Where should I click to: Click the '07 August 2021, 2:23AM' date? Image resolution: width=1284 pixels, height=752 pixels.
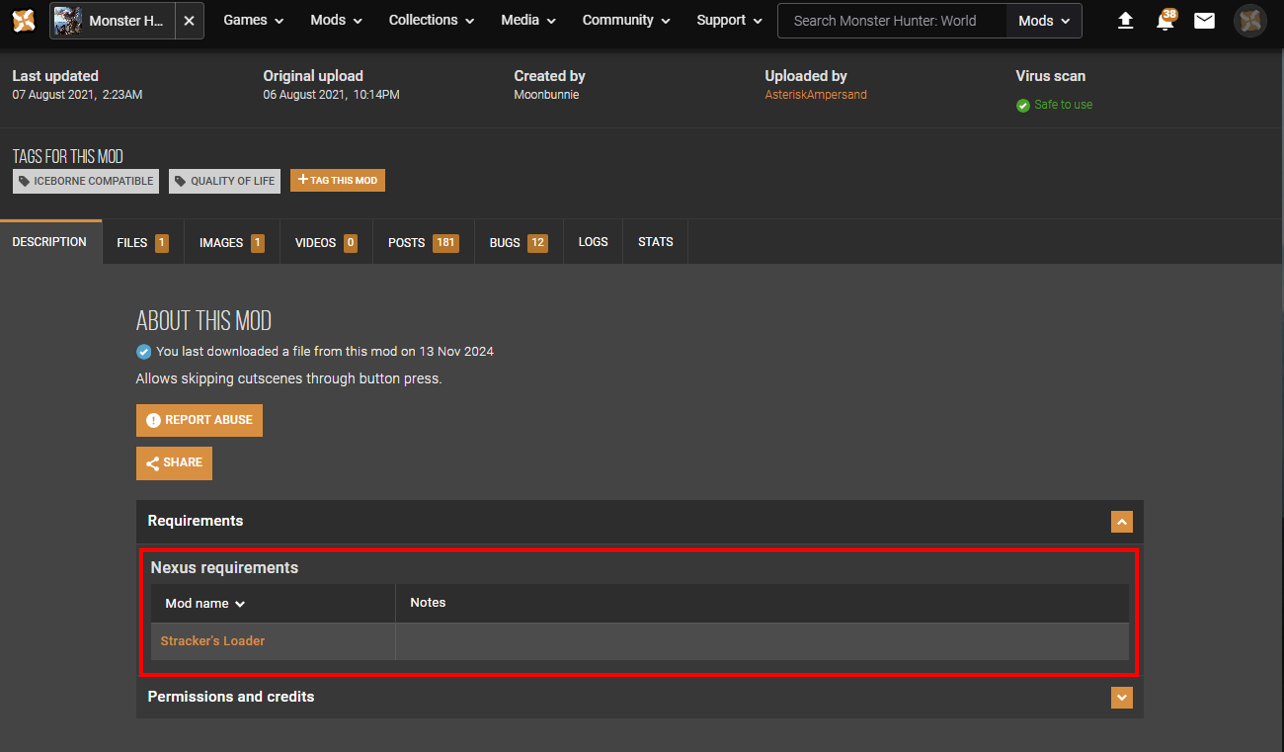click(77, 95)
